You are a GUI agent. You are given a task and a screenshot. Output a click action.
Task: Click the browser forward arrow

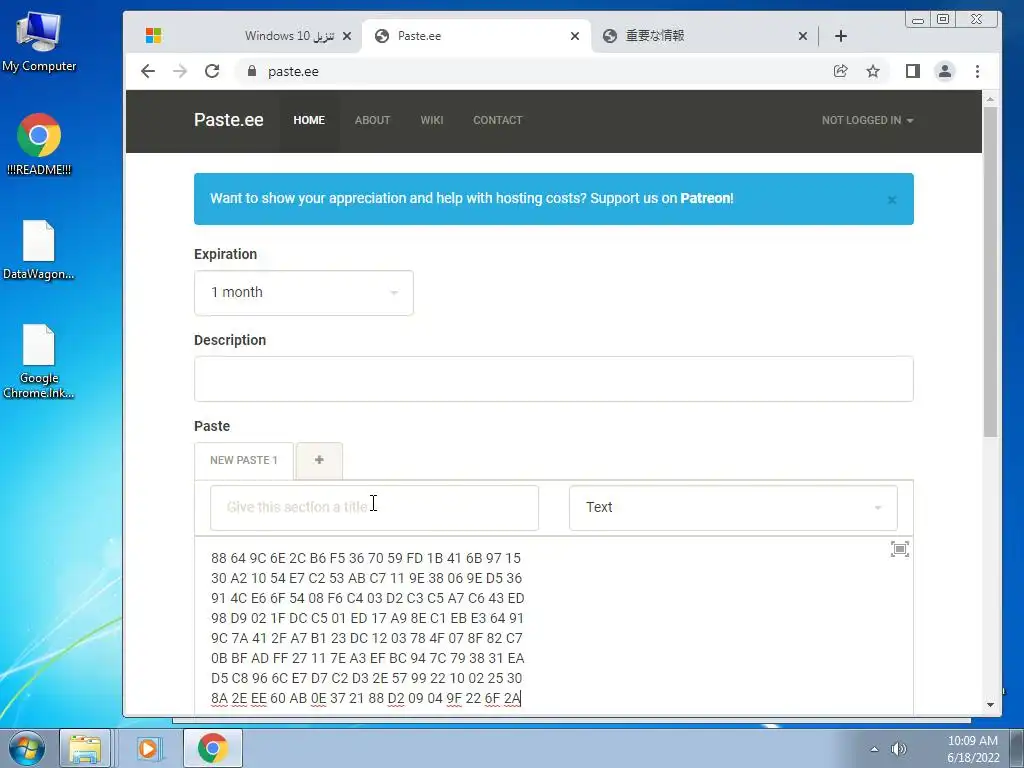pos(180,71)
